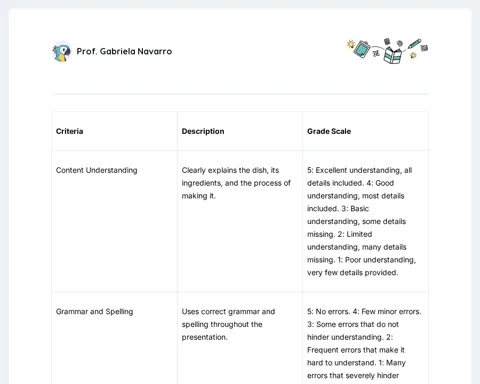Click the sun sparkle doodle icon
The width and height of the screenshot is (480, 384).
(x=350, y=44)
